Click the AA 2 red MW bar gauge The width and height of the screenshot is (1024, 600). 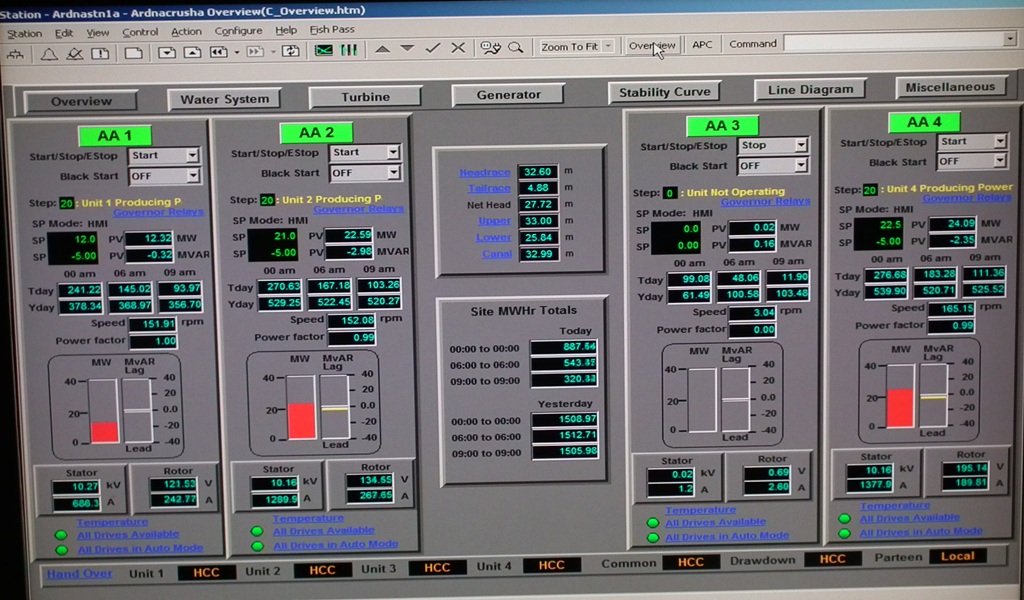(301, 420)
